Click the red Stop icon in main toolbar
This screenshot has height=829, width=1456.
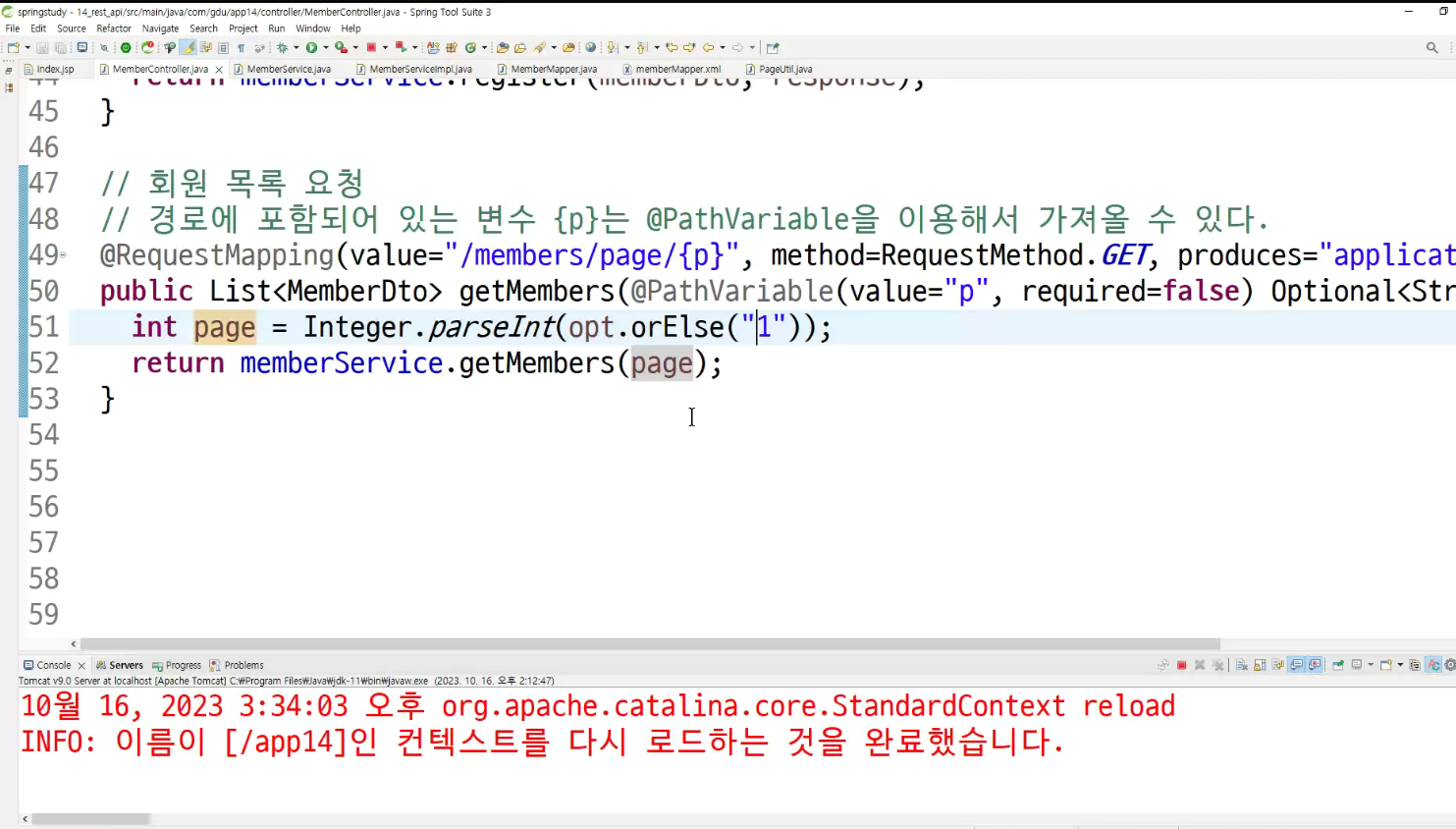tap(371, 47)
